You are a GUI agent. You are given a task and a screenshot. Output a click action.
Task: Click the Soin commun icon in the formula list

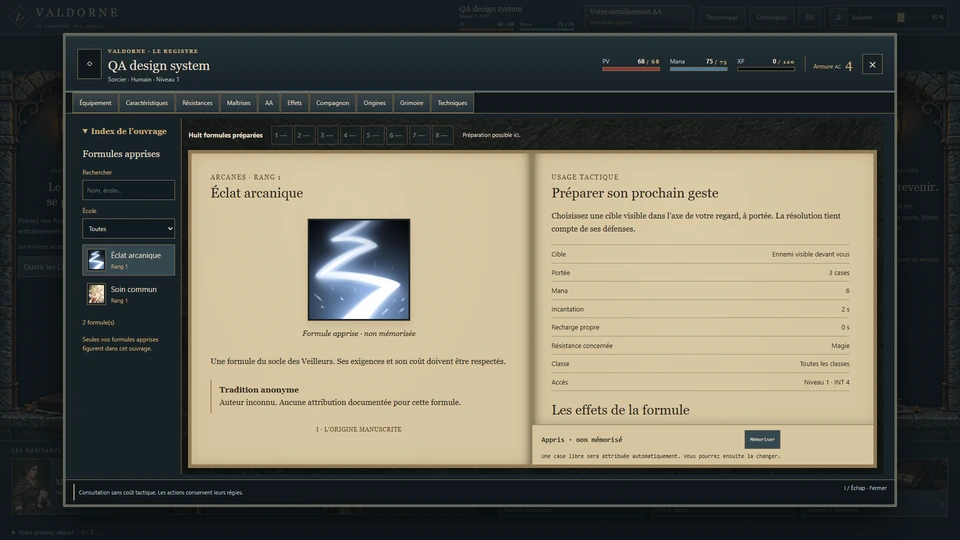96,294
